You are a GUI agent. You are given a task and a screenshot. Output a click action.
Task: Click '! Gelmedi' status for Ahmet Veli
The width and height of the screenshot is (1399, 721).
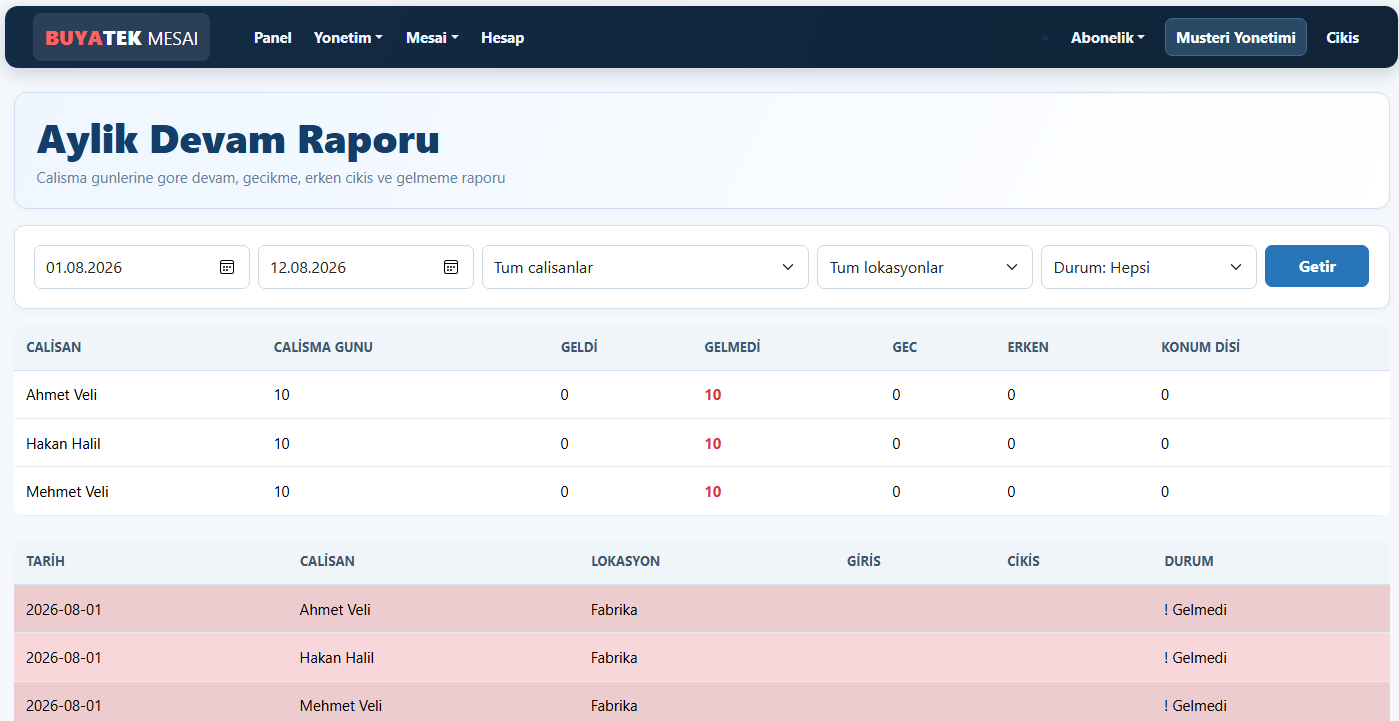pos(1195,610)
